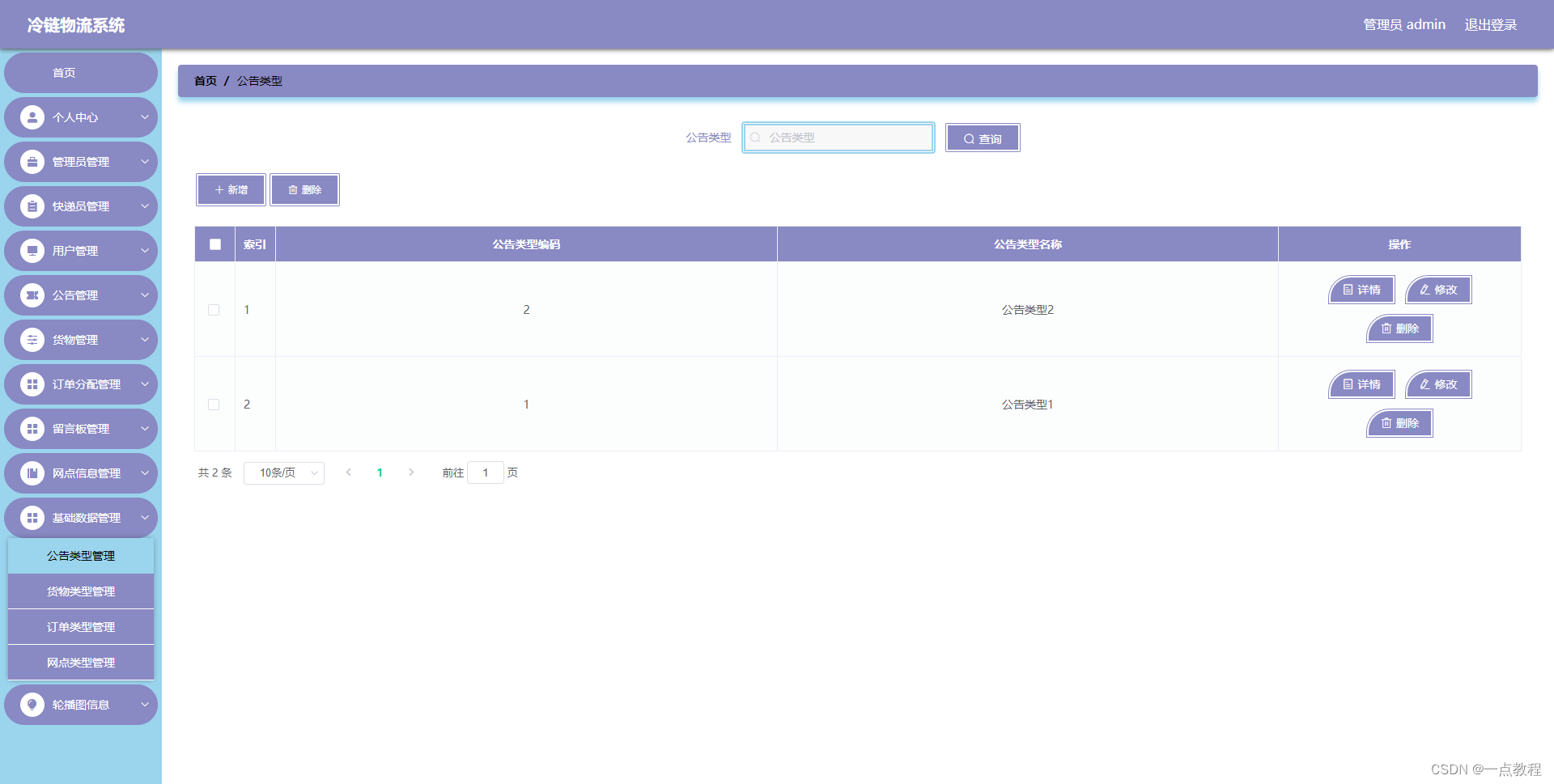This screenshot has width=1554, height=784.
Task: Click the 用户管理 monitor icon
Action: point(32,251)
